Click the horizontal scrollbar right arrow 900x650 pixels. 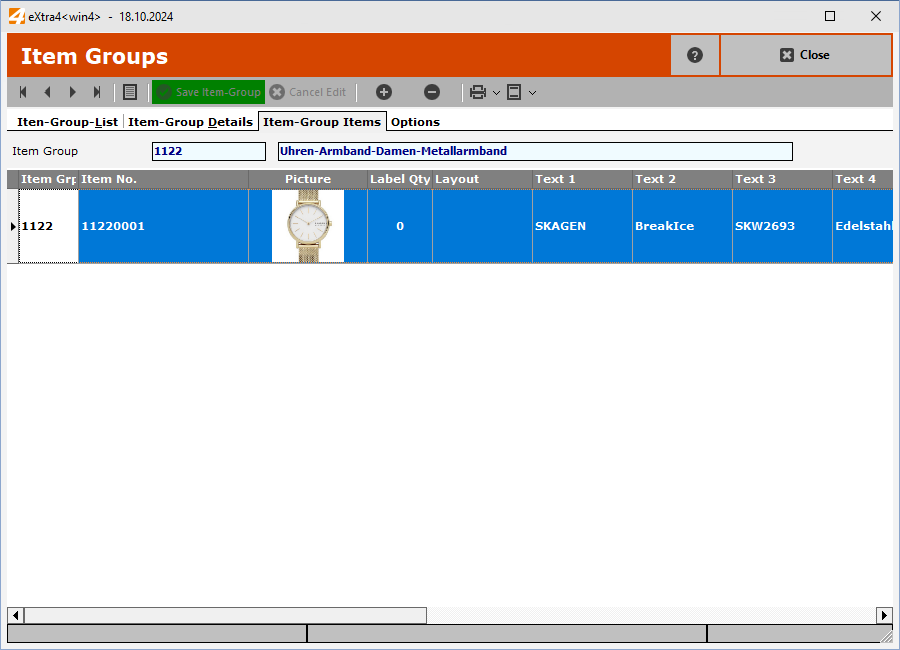pos(884,615)
